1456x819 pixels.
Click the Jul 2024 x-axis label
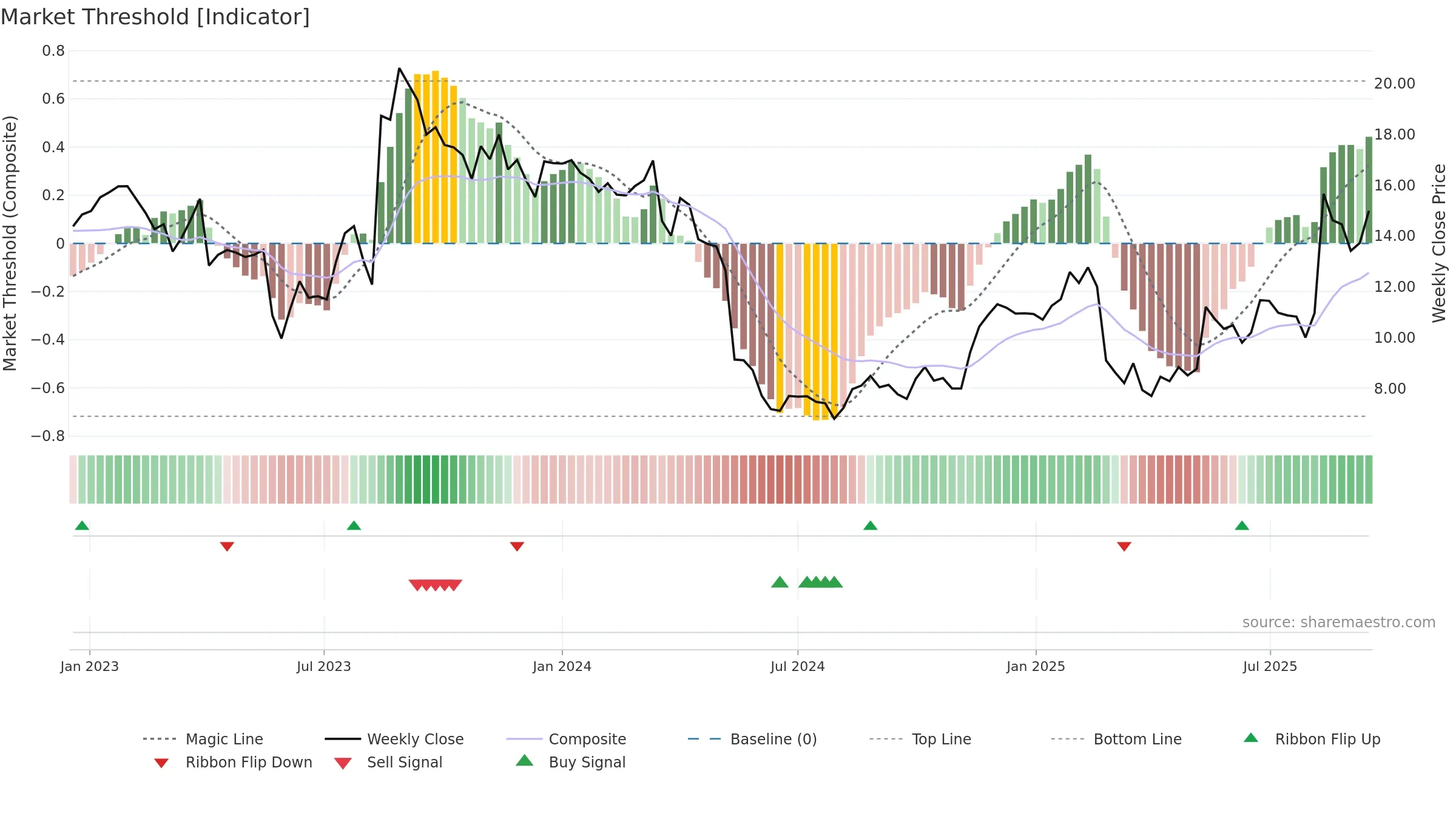click(x=798, y=667)
